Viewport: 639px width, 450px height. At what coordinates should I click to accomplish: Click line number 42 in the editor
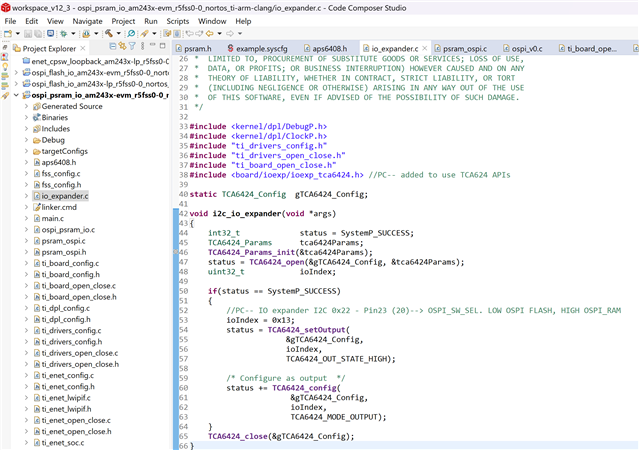(x=183, y=214)
